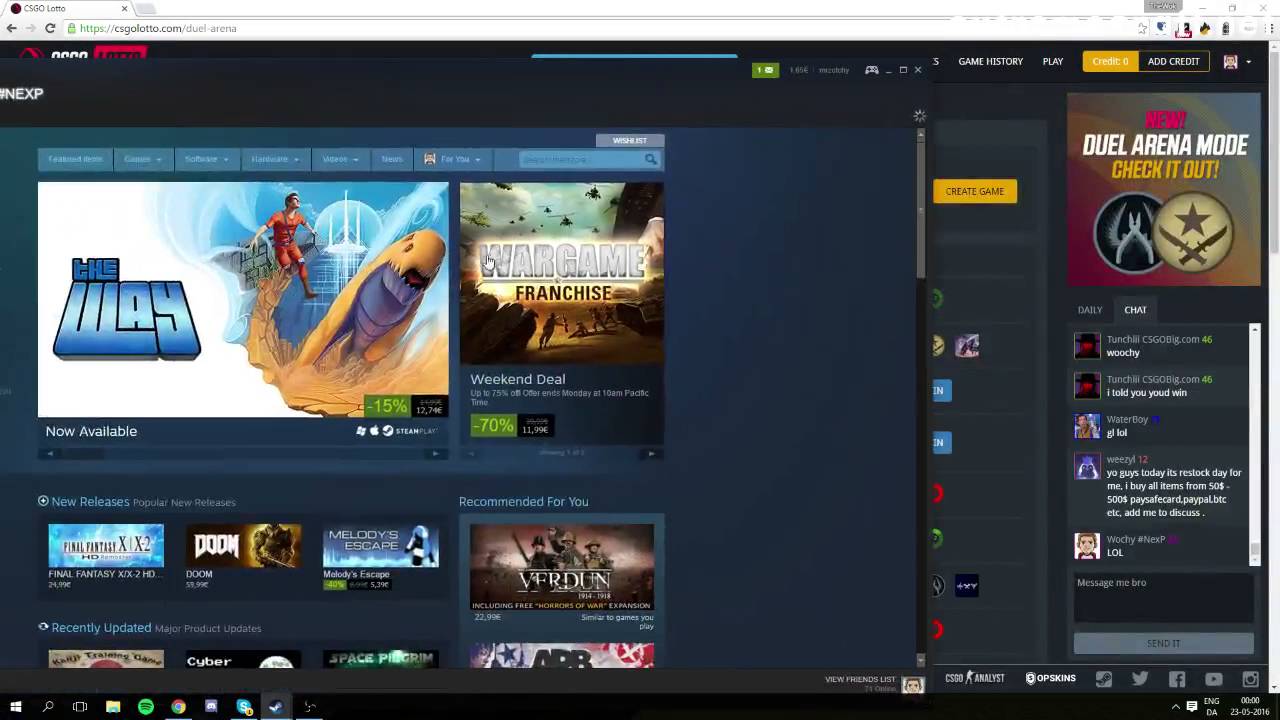Open VIEW FRIENDS LIST in Steam
The image size is (1280, 720).
tap(860, 679)
